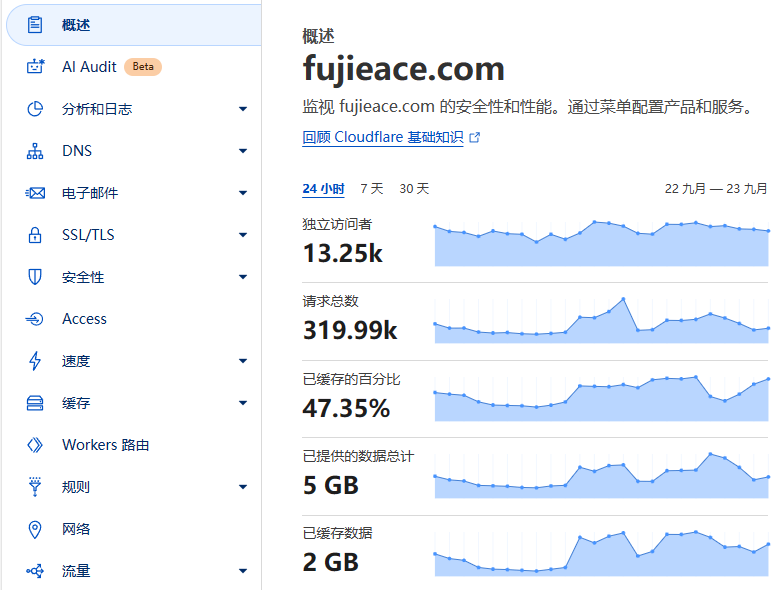Click the DNS network tree icon
The height and width of the screenshot is (590, 780).
pyautogui.click(x=35, y=151)
